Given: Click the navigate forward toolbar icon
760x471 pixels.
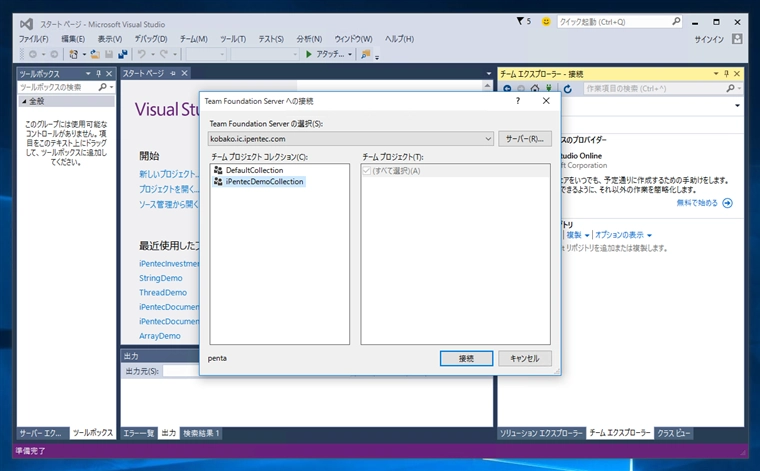Looking at the screenshot, I should pyautogui.click(x=54, y=54).
